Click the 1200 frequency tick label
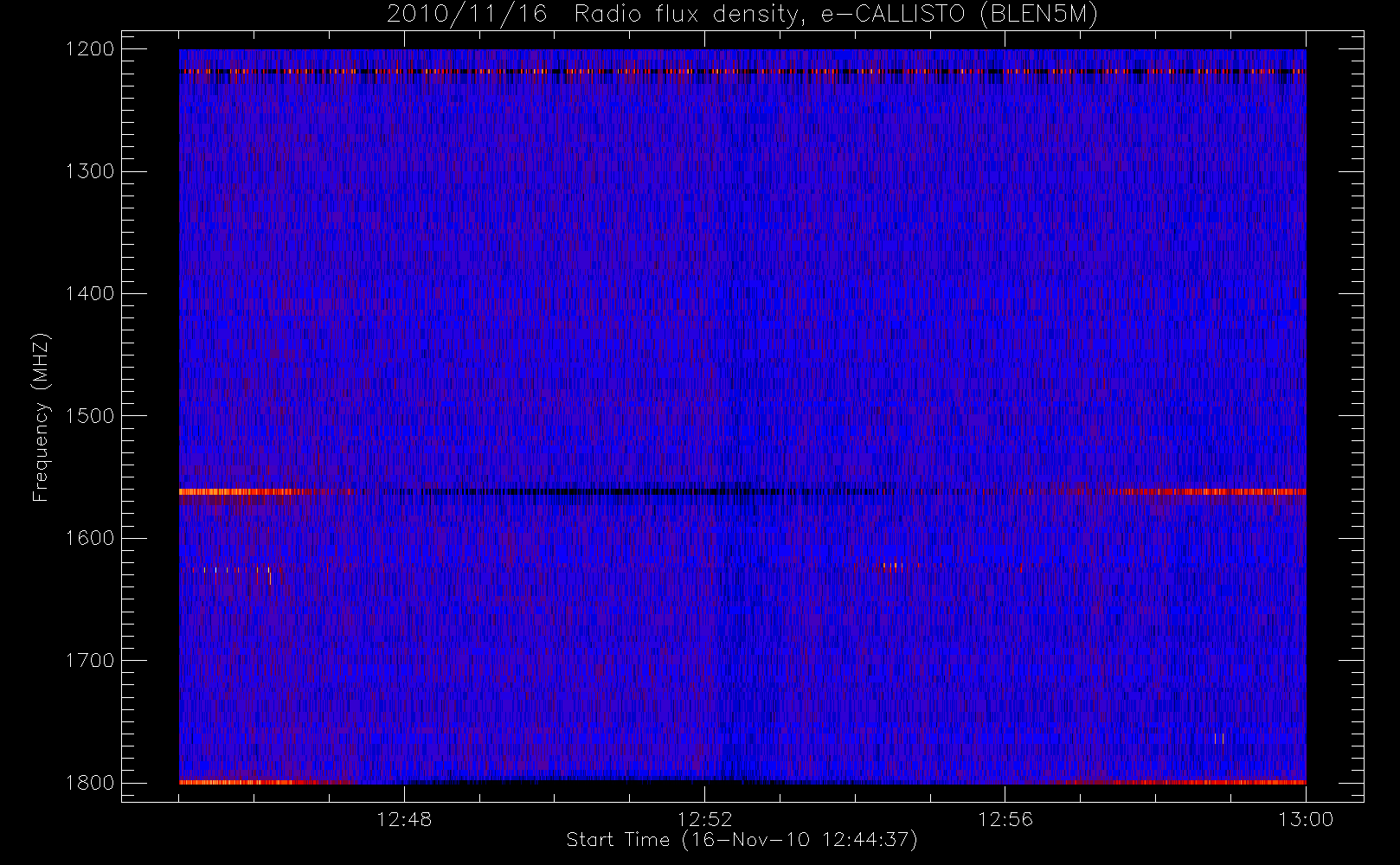 tap(90, 49)
